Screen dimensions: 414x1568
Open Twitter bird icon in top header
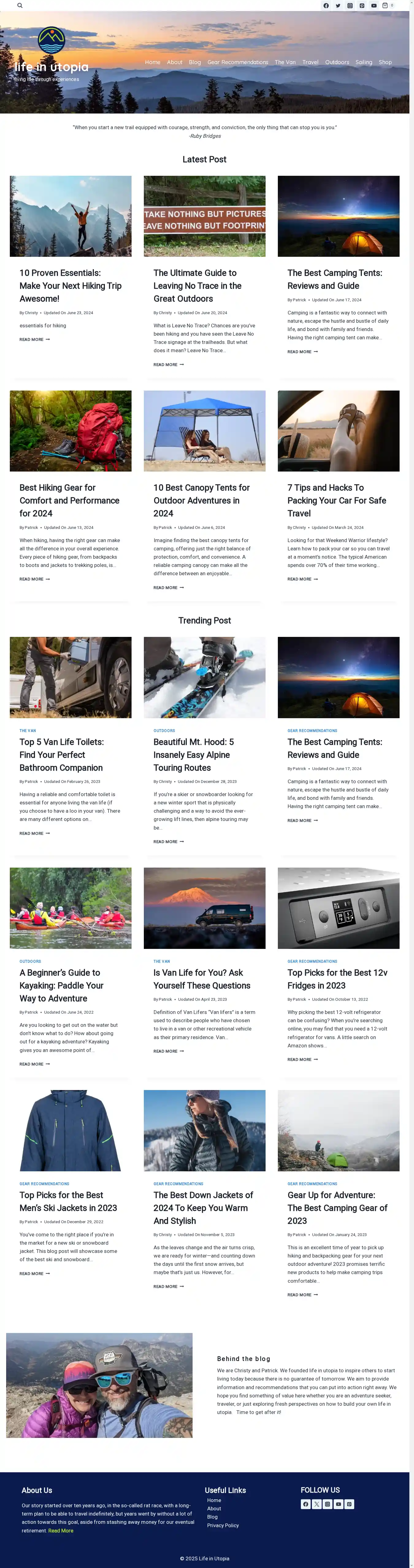(338, 6)
